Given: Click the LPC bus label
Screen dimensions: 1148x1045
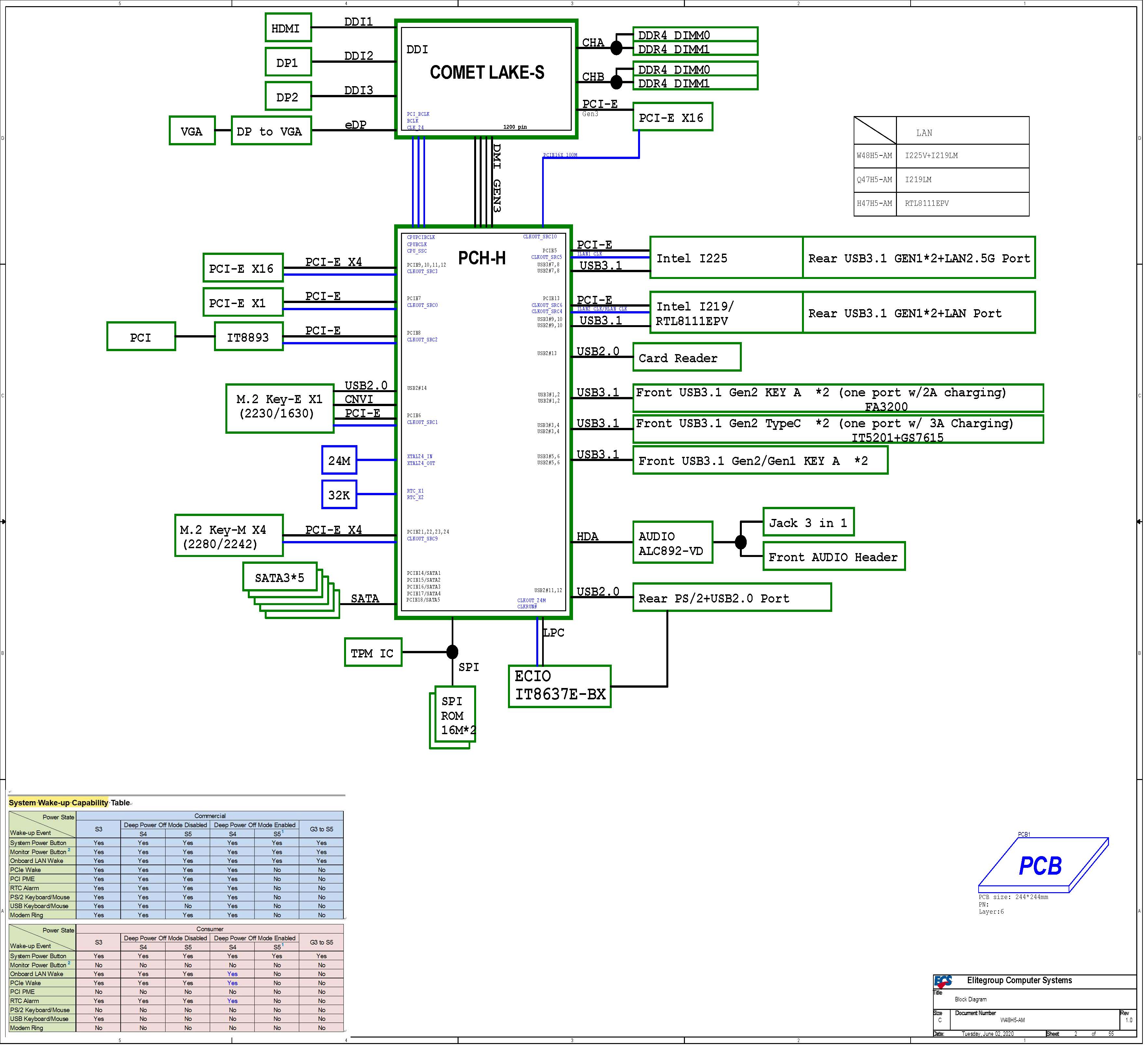Looking at the screenshot, I should pos(554,632).
